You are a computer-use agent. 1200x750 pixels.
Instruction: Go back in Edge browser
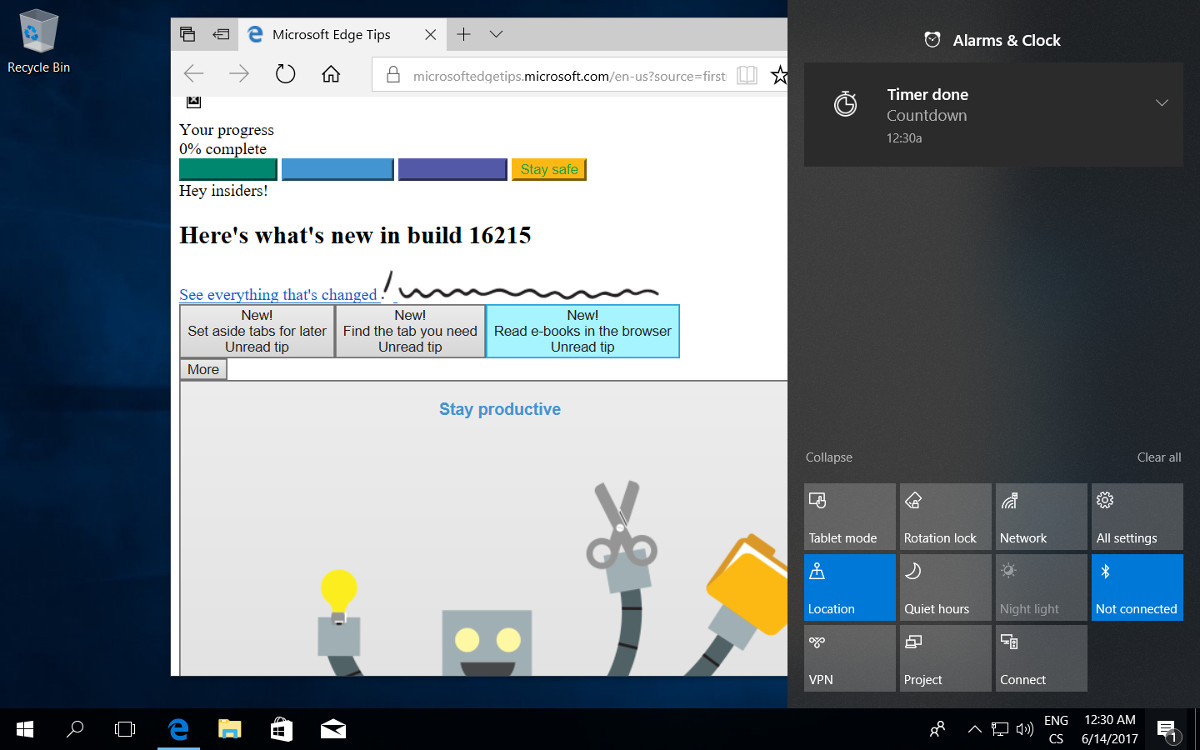(194, 74)
